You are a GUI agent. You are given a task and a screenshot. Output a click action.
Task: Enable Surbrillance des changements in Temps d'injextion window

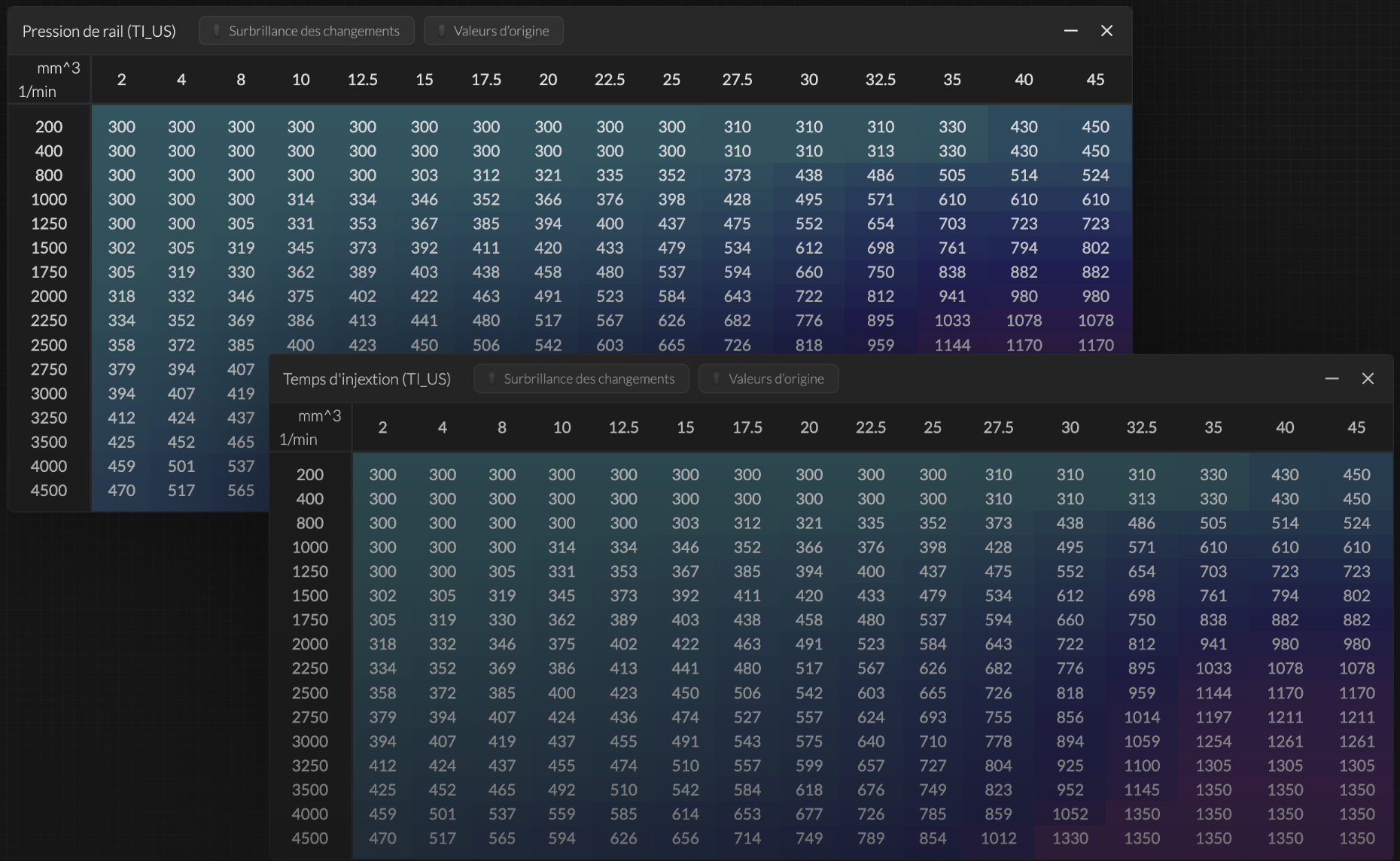581,379
